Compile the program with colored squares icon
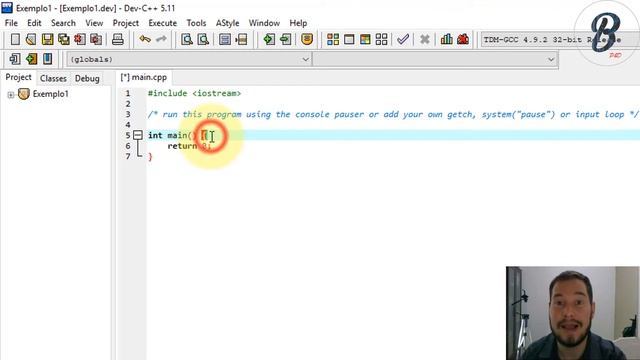The image size is (640, 360). [x=333, y=39]
